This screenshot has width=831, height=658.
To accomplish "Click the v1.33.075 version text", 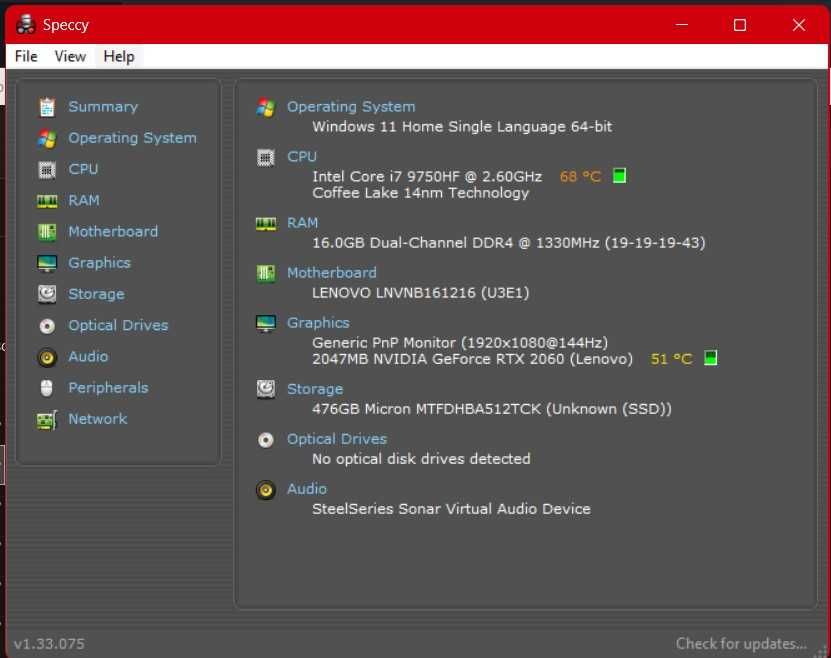I will pos(49,644).
